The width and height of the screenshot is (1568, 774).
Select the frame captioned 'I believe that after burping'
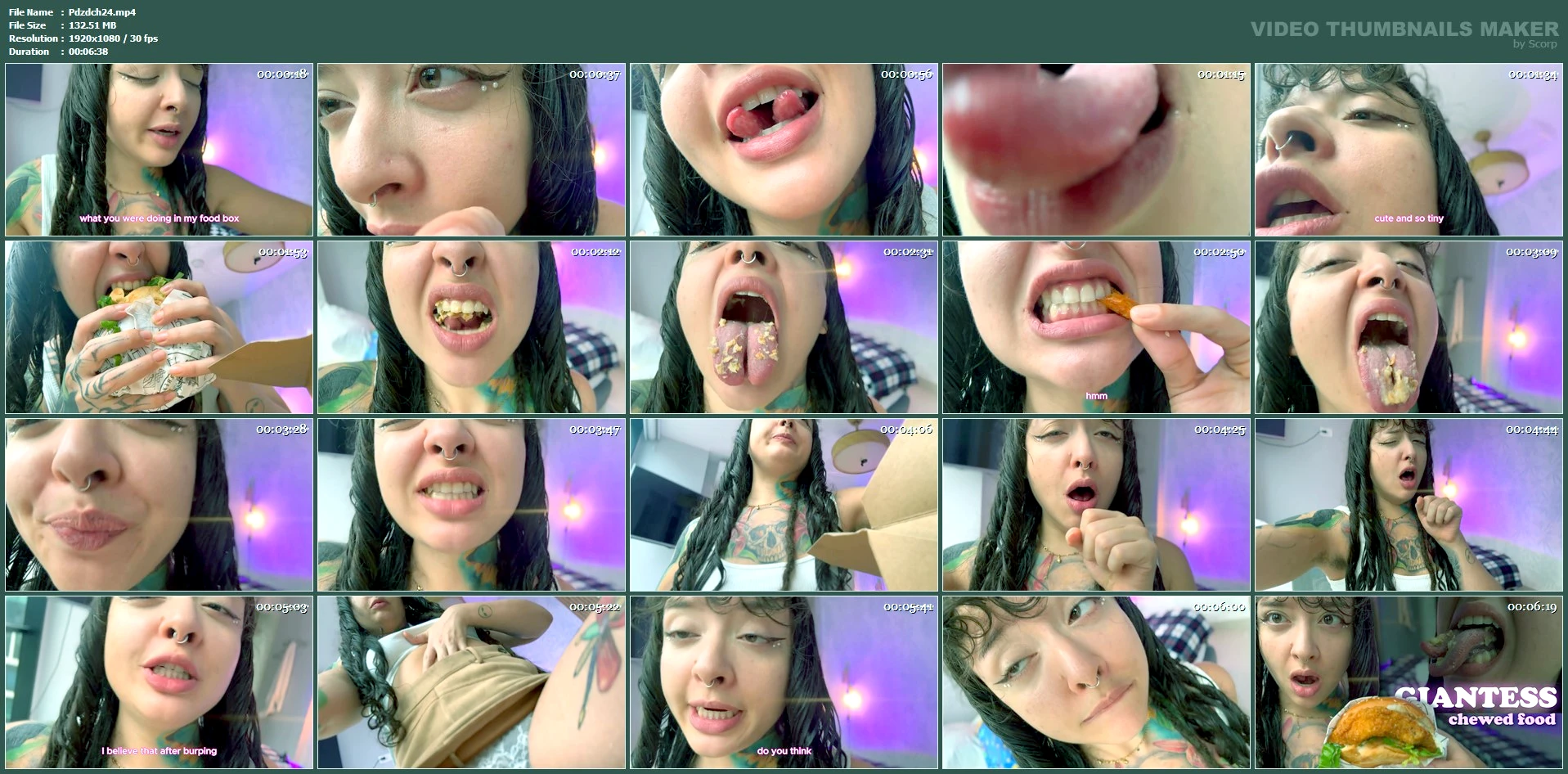click(x=159, y=682)
